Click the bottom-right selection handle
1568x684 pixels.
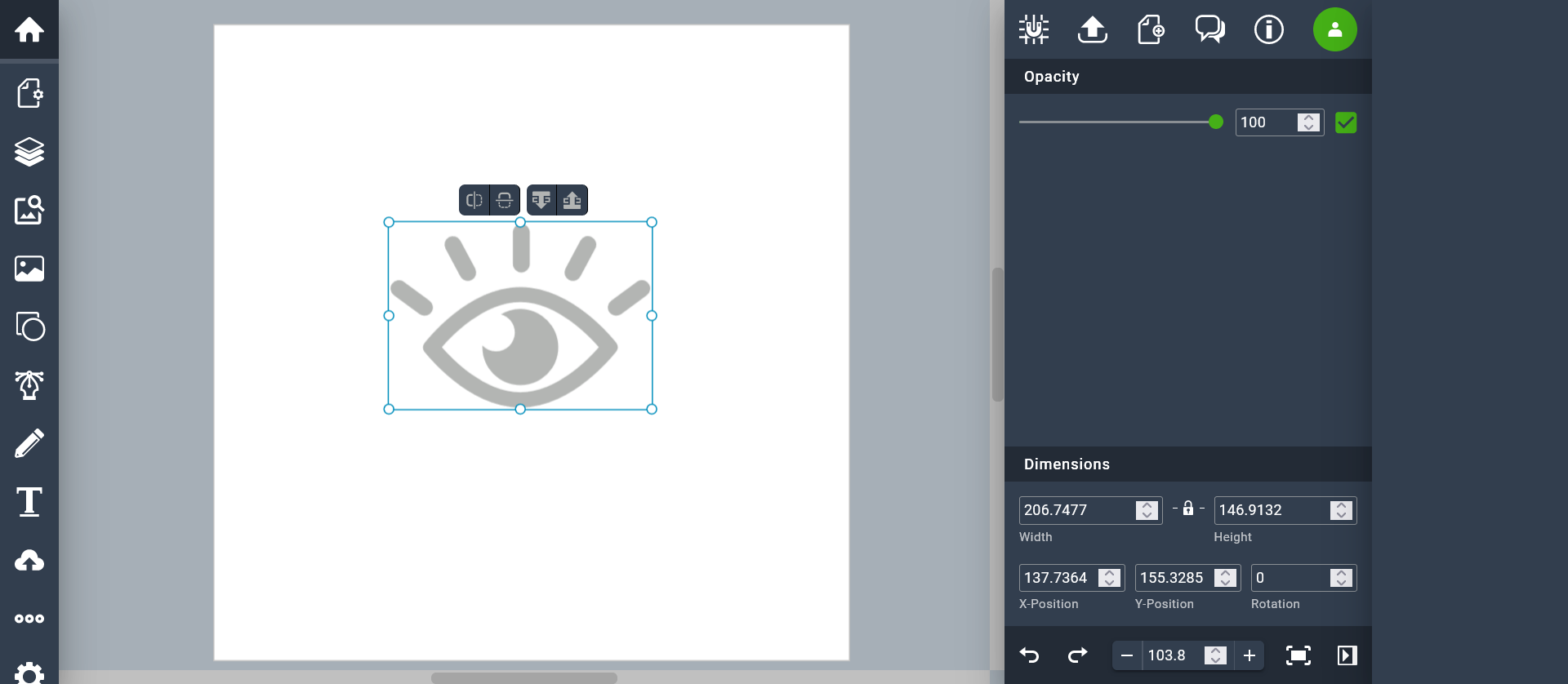pos(652,409)
